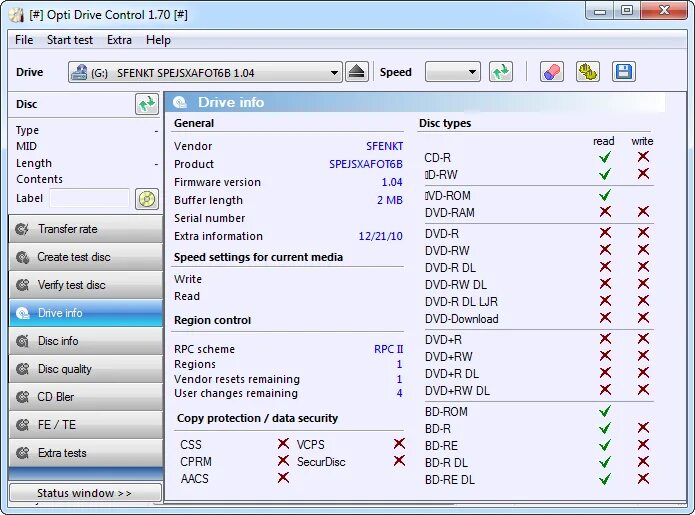The width and height of the screenshot is (695, 515).
Task: Click the CD-R write cross mark
Action: [643, 156]
